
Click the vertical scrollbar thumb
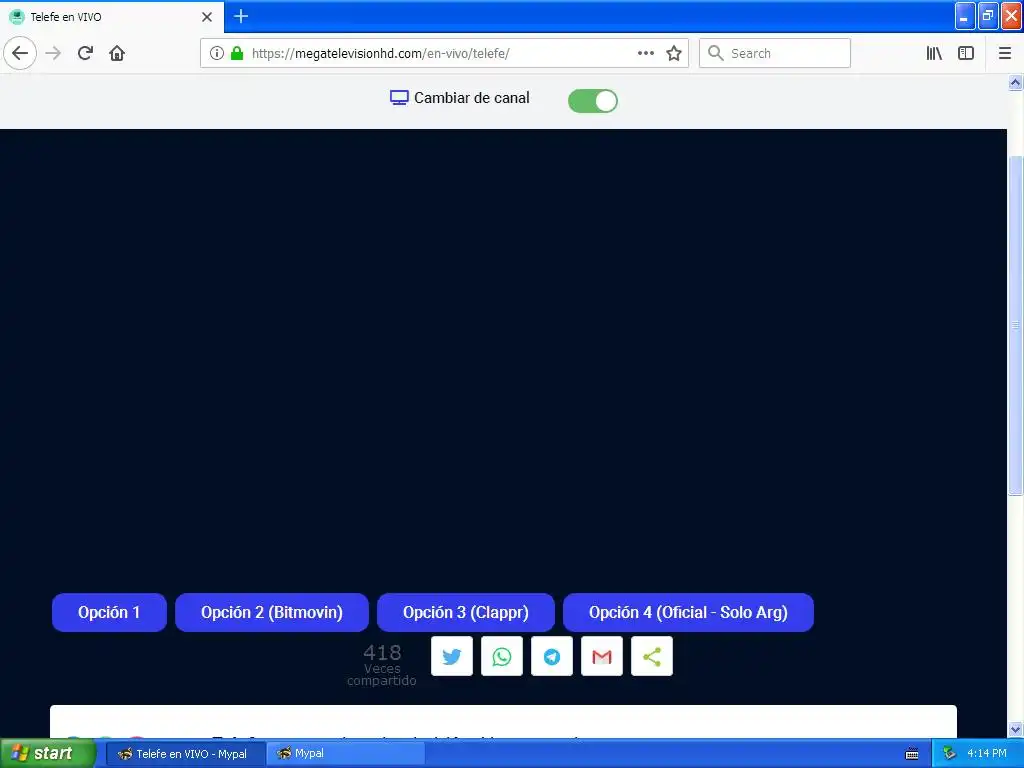coord(1015,325)
